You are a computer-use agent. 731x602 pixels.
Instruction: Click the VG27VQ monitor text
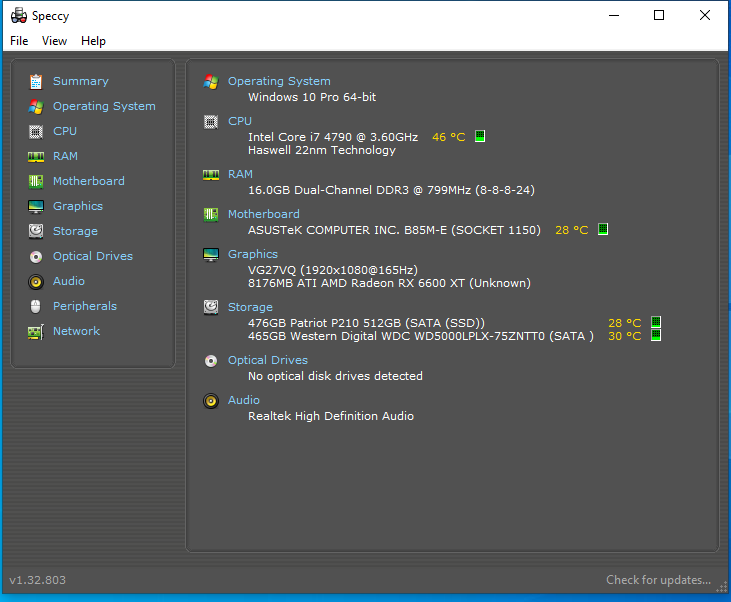click(333, 270)
